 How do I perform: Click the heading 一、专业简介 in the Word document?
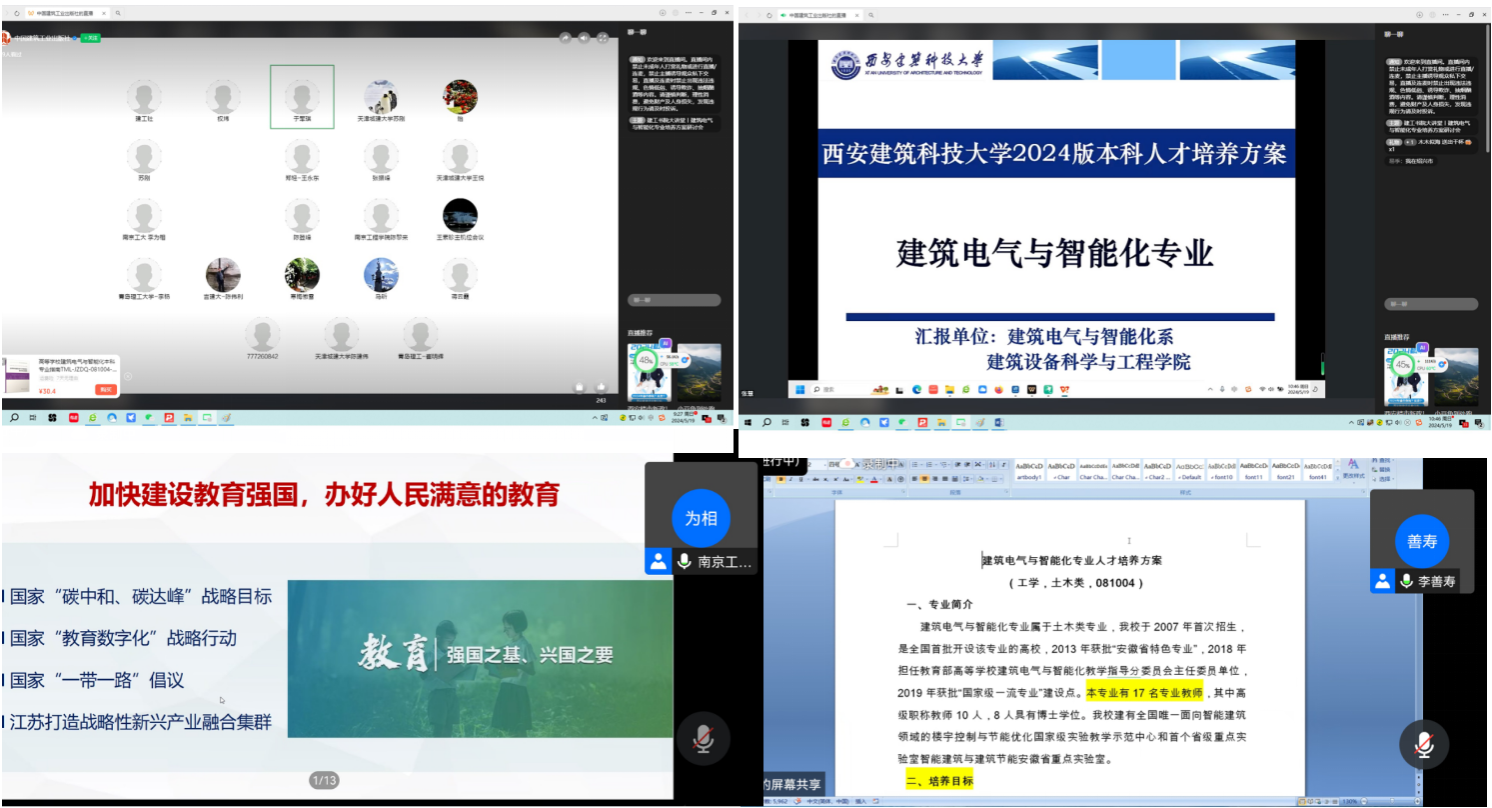click(x=939, y=604)
